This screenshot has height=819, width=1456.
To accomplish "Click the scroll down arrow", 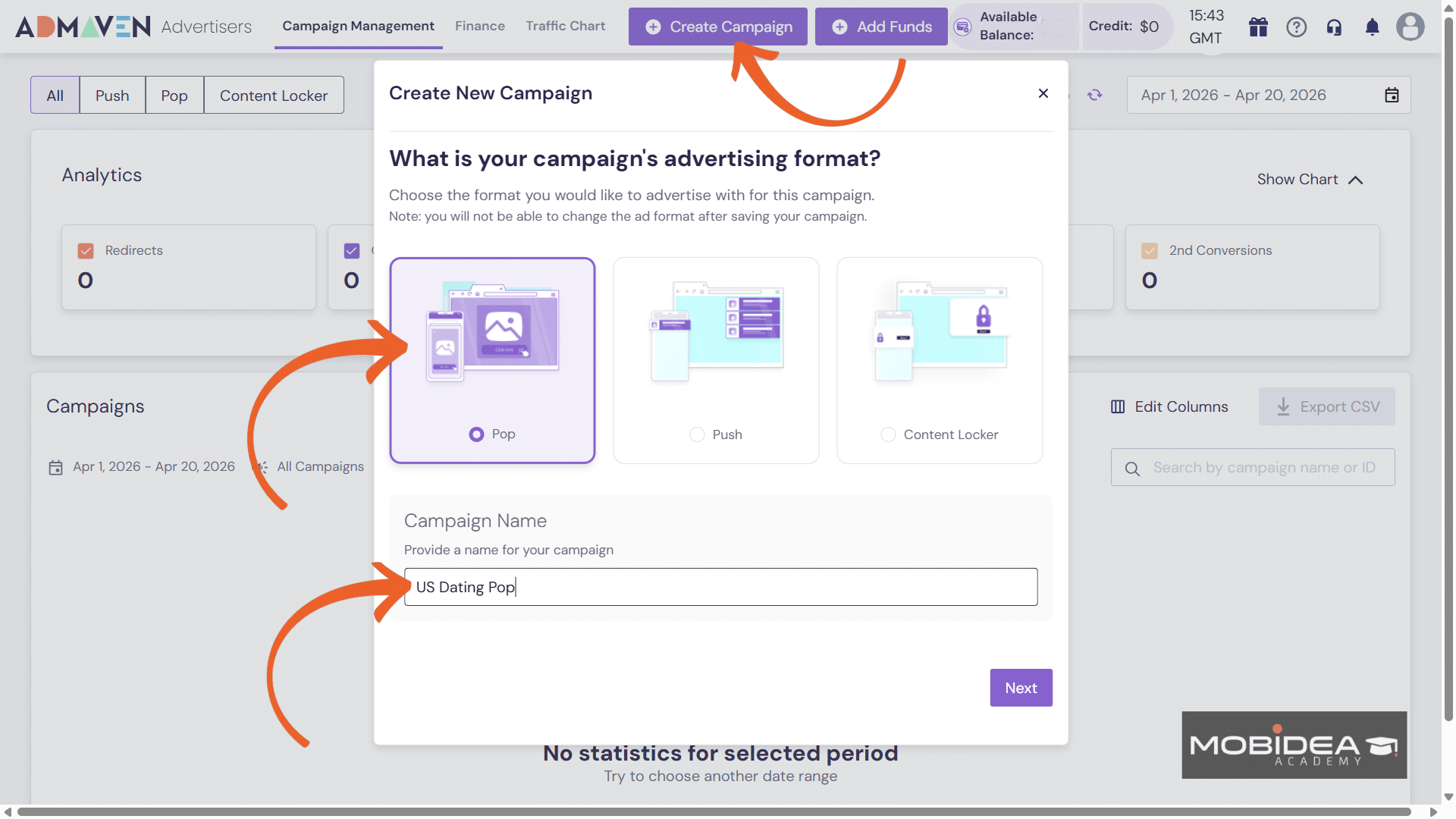I will (1448, 797).
